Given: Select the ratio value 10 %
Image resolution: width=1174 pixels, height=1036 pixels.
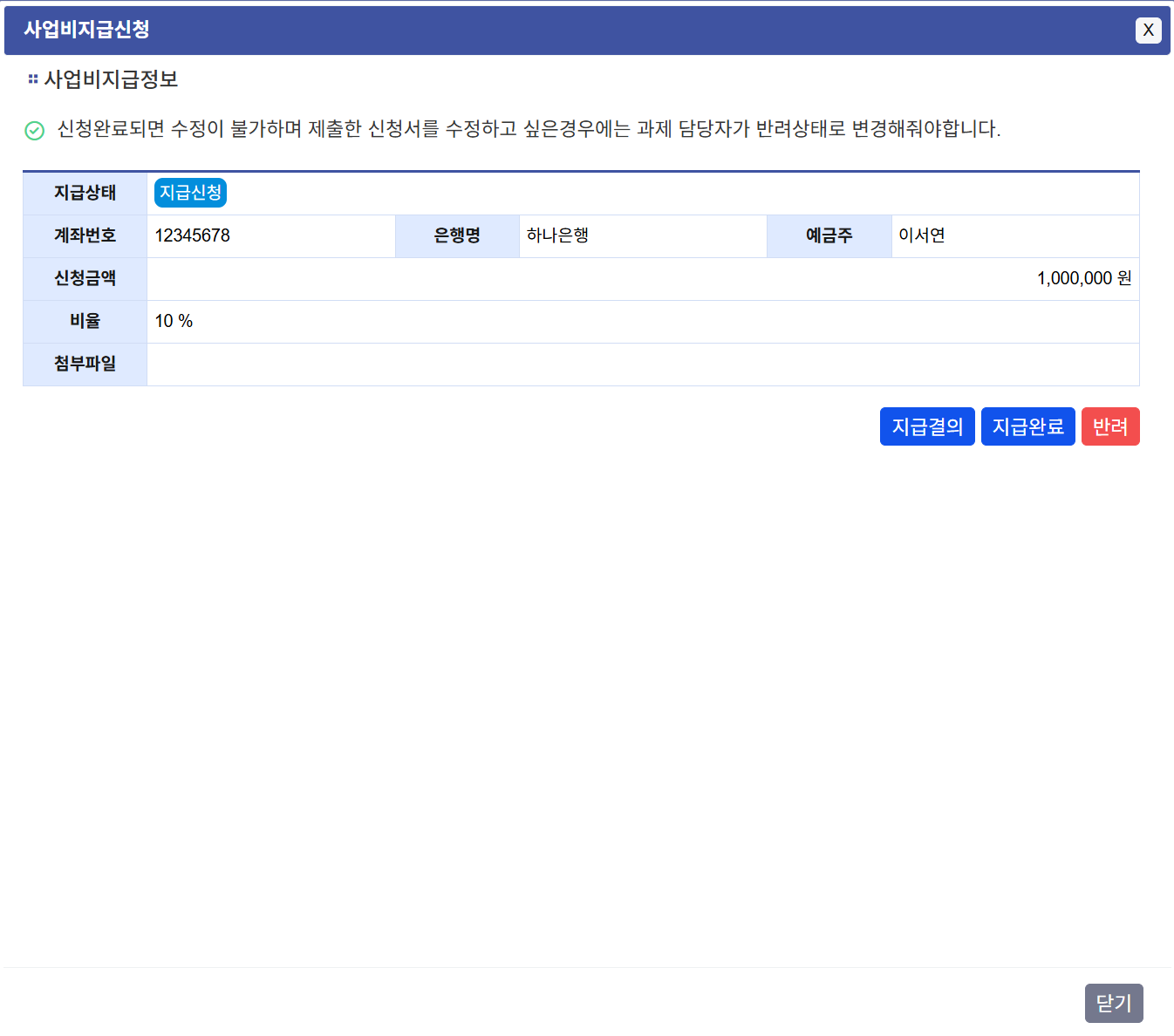Looking at the screenshot, I should coord(174,321).
